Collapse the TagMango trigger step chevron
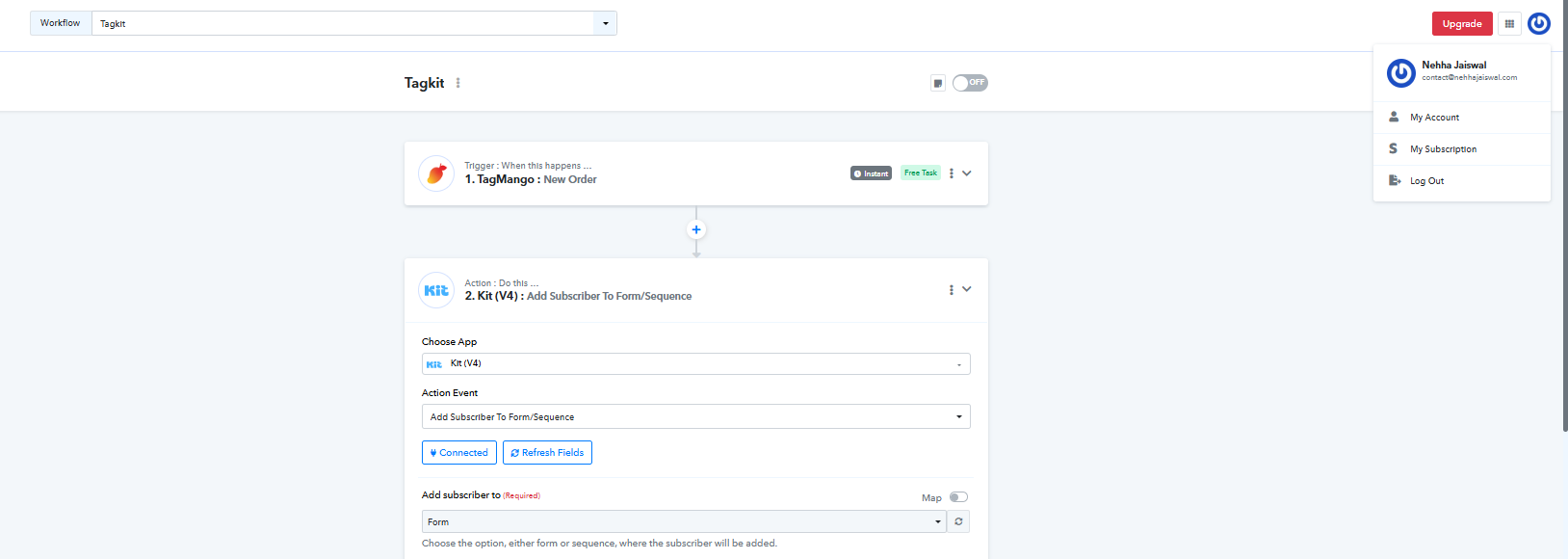Screen dimensions: 1568x559 tap(967, 173)
